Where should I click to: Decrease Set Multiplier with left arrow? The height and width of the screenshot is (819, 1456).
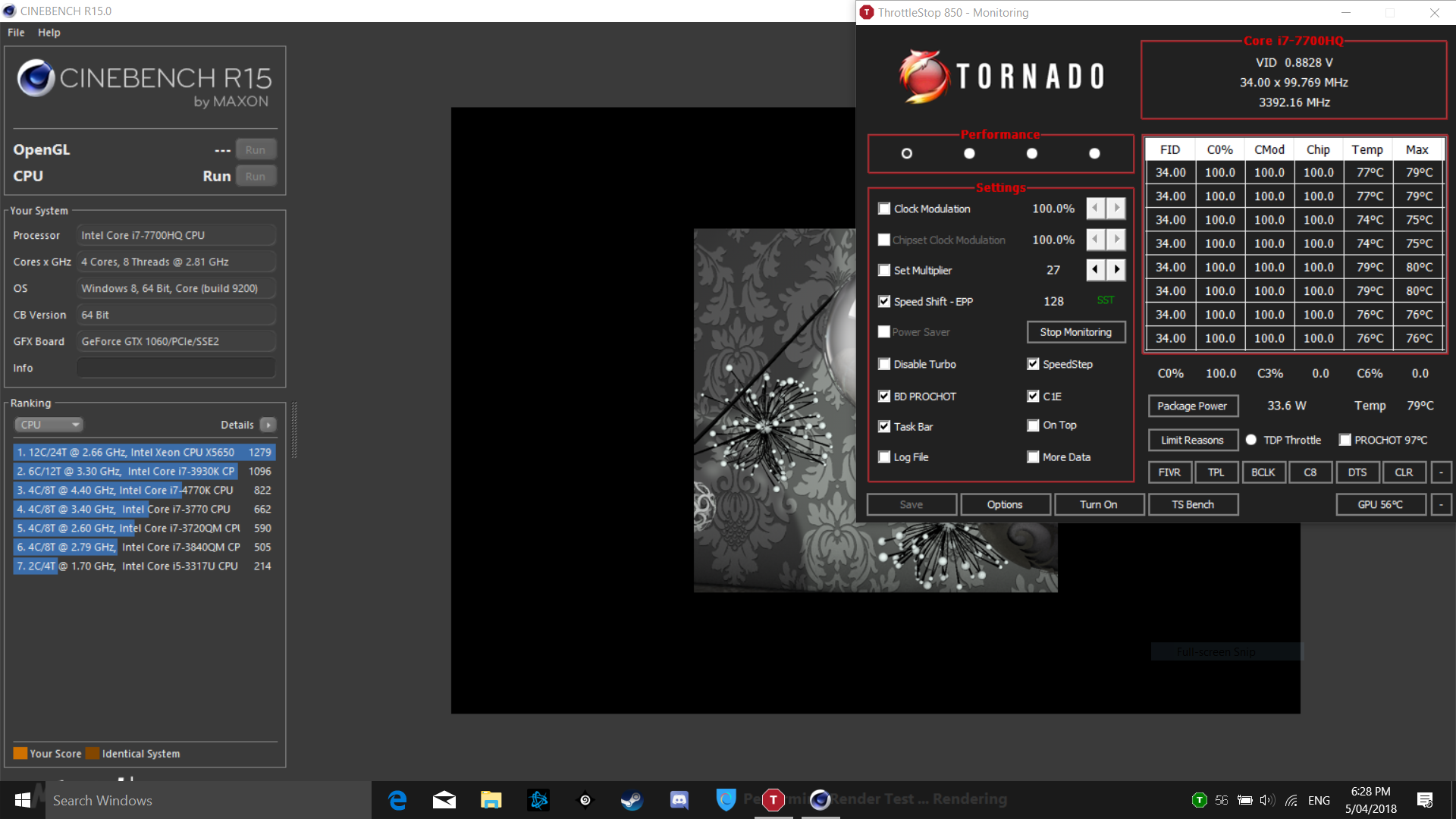pos(1096,270)
